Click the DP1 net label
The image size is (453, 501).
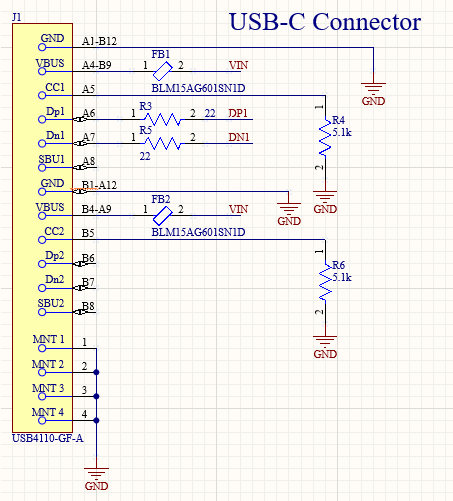point(238,113)
